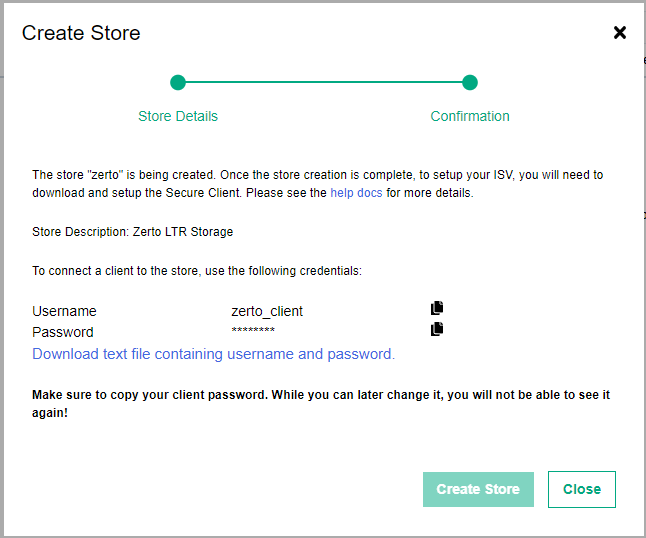Click the Create Store button
The height and width of the screenshot is (538, 646).
(478, 489)
